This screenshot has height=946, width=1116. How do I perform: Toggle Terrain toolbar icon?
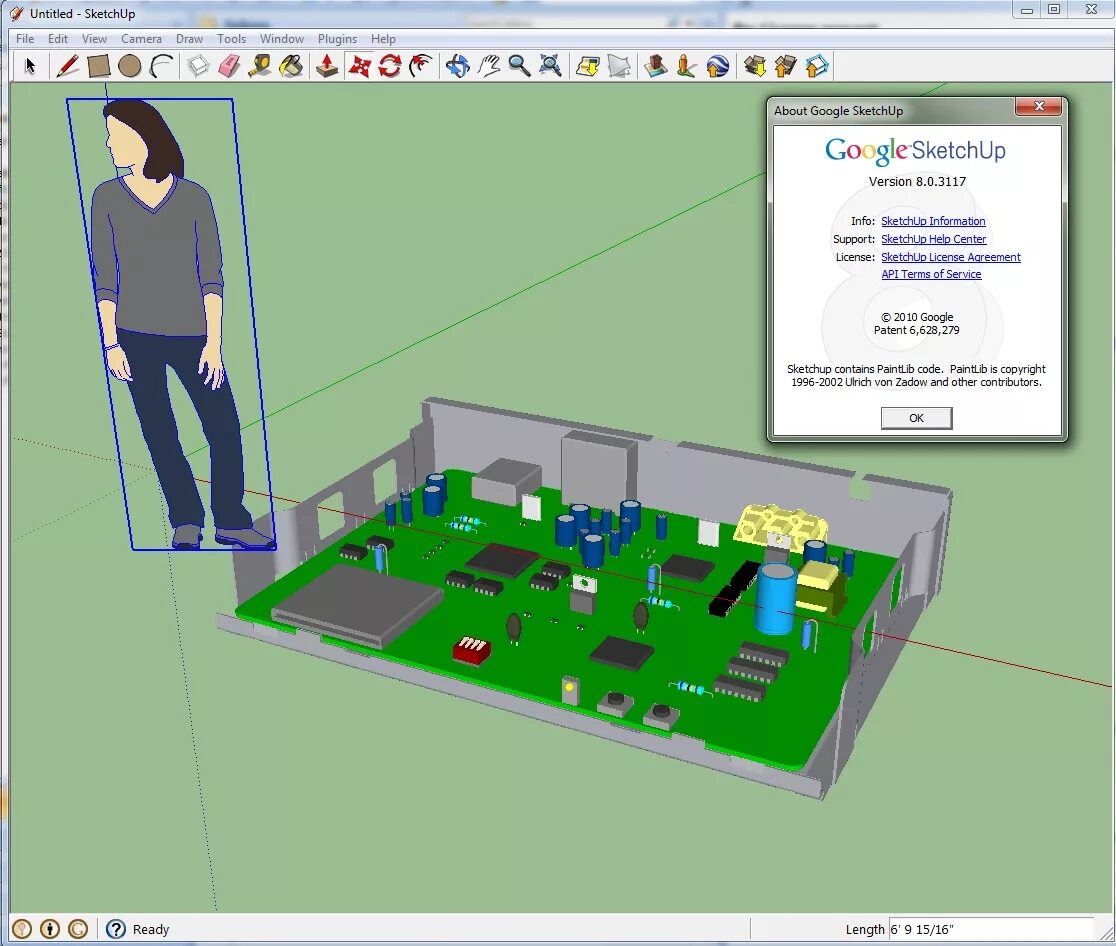[x=618, y=66]
